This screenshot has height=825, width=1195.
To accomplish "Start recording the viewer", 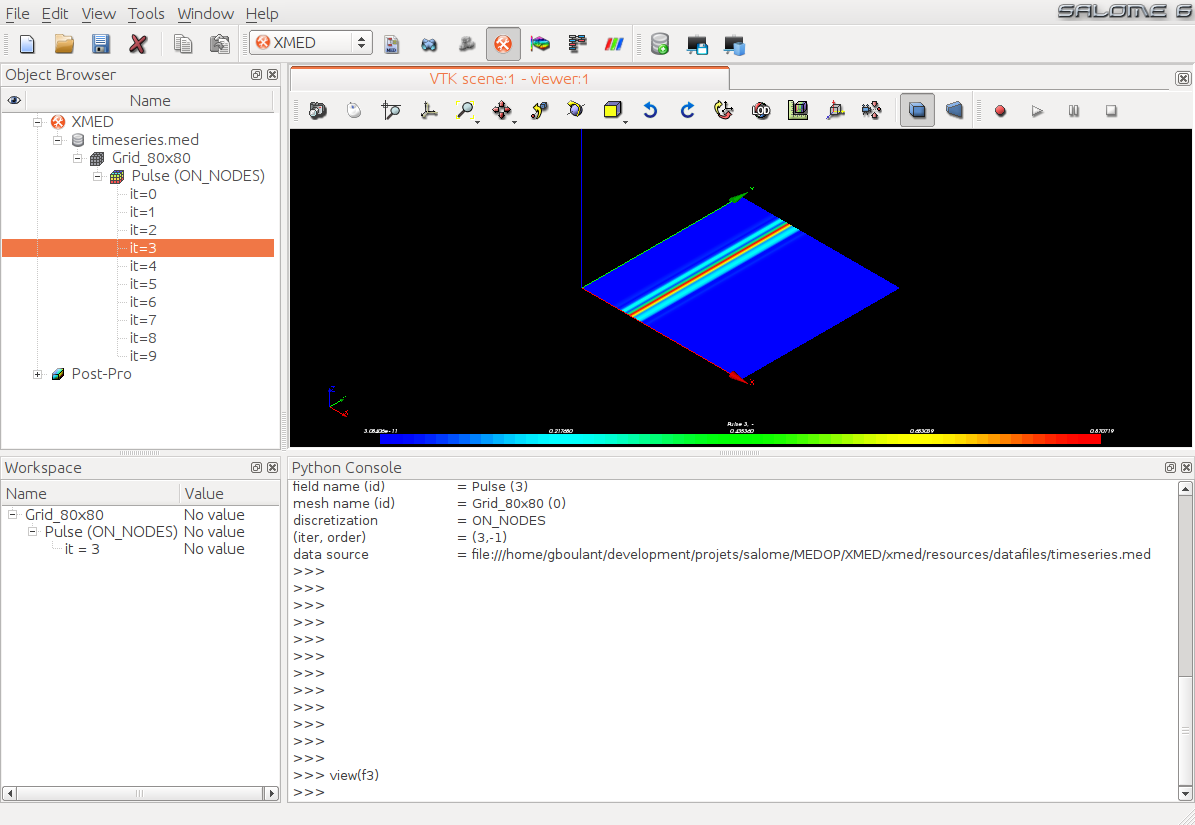I will point(1001,110).
